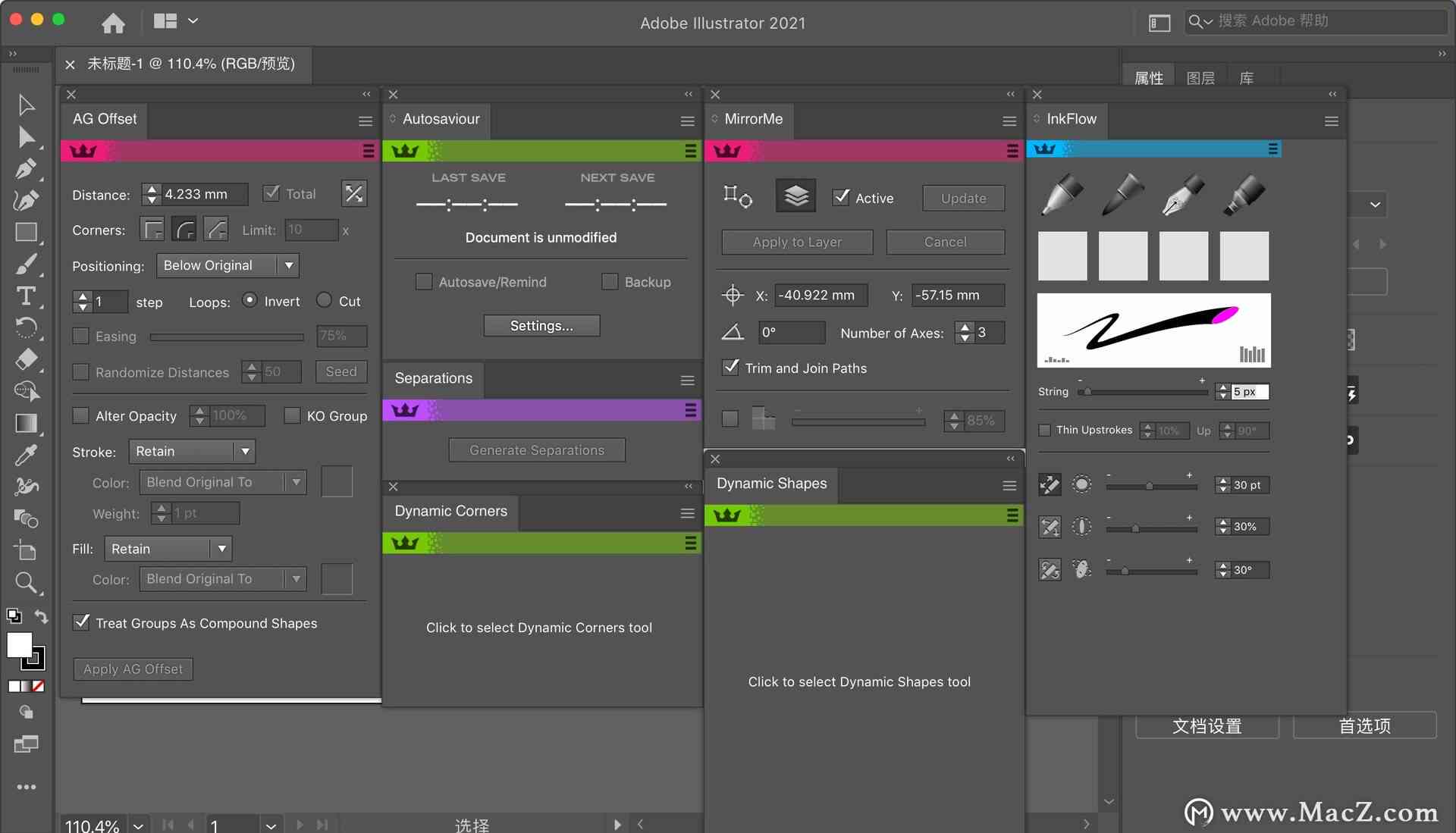Select the Rectangle tool

(27, 232)
